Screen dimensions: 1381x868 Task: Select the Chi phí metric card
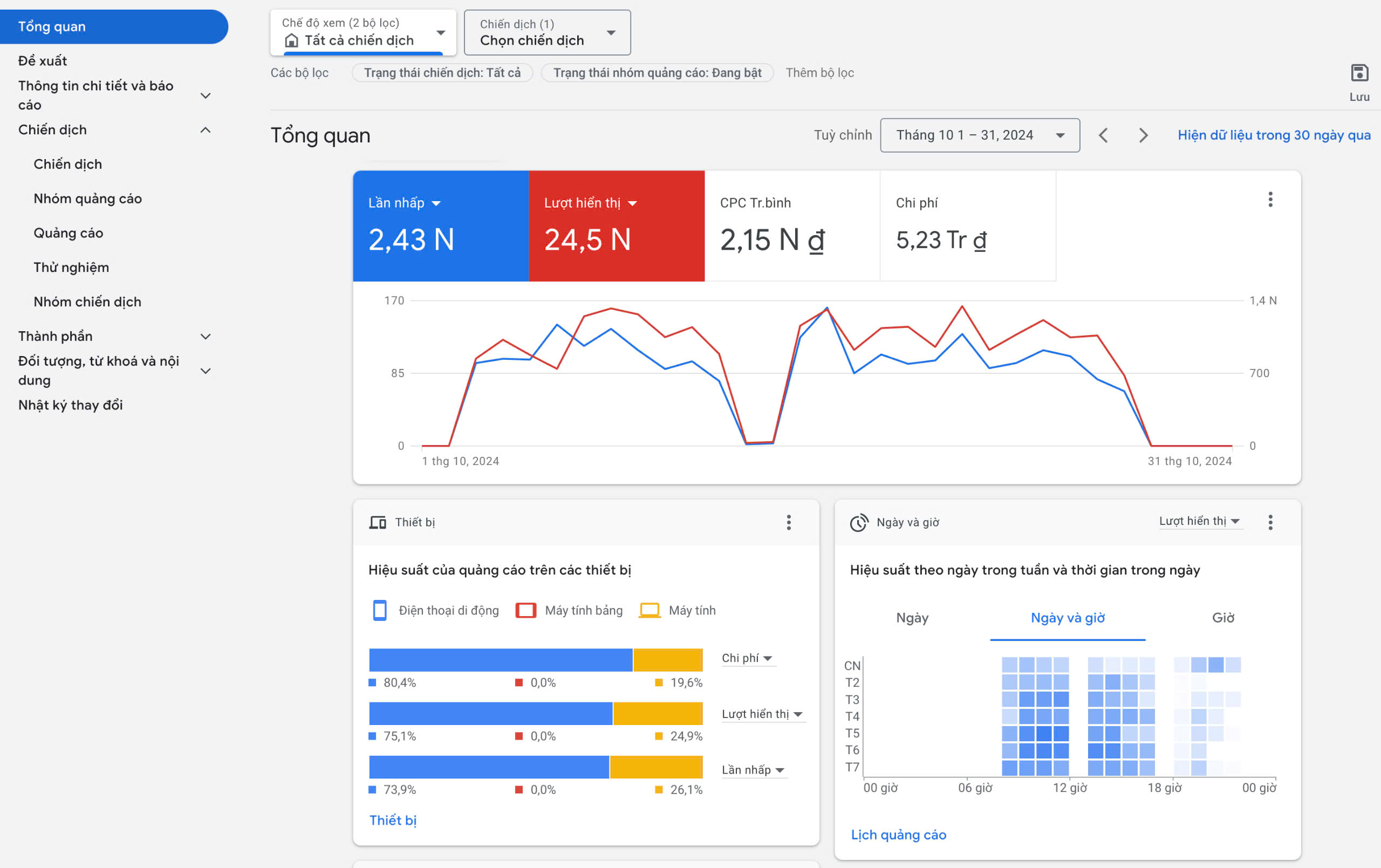pos(967,226)
